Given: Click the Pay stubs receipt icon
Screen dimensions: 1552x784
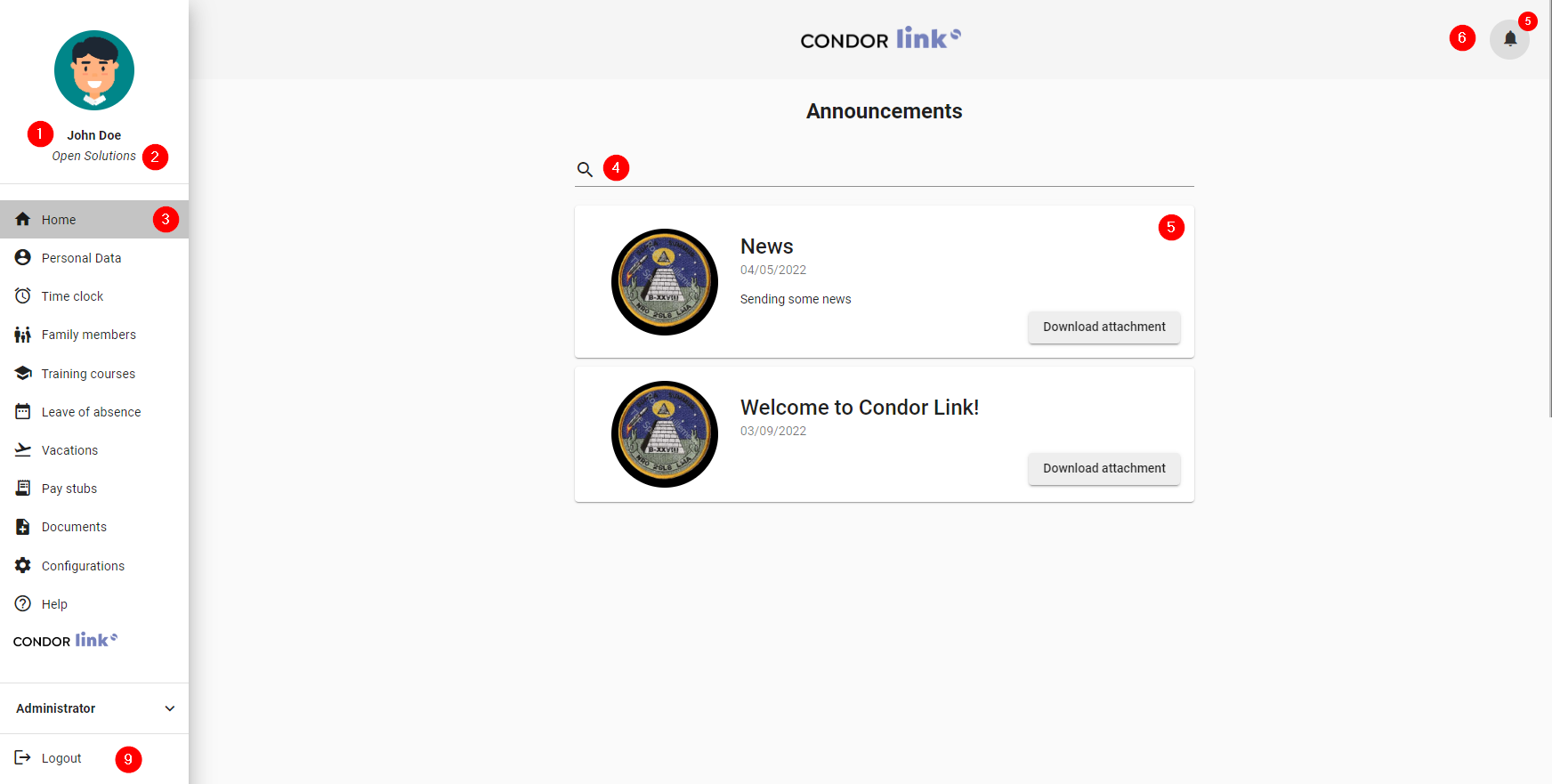Looking at the screenshot, I should coord(23,489).
